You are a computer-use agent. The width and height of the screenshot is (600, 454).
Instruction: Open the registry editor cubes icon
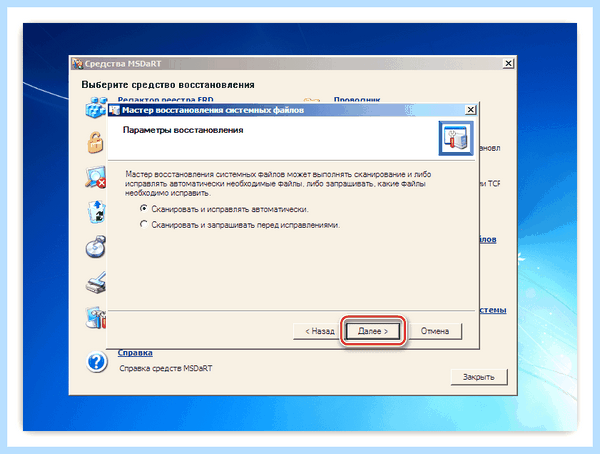[x=95, y=107]
